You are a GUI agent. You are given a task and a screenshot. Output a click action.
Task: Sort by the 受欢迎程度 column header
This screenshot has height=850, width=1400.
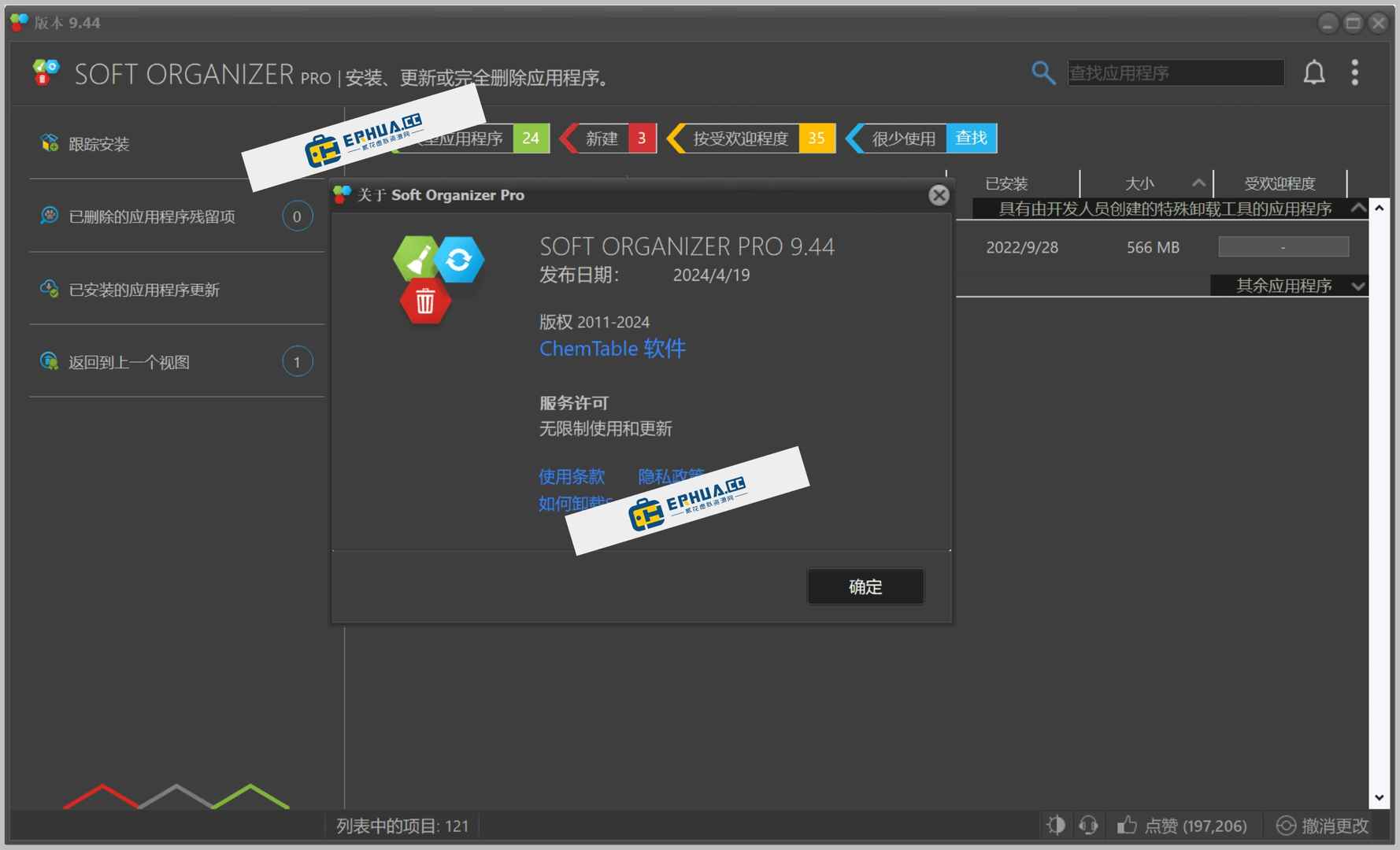(1280, 183)
